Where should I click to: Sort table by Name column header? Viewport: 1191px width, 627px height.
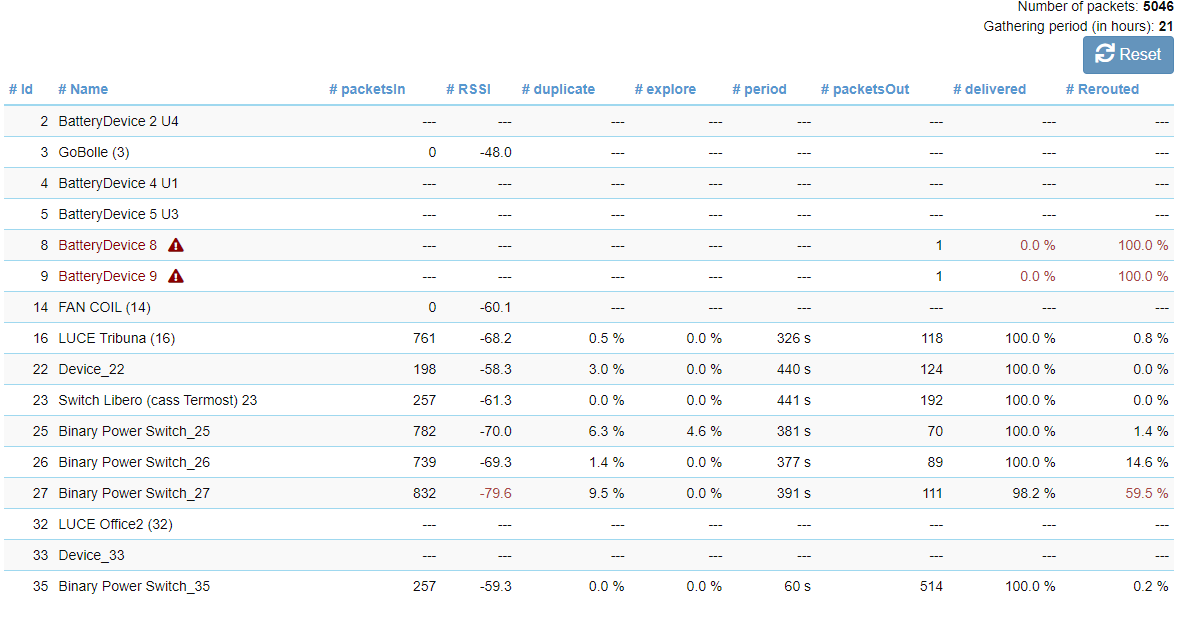pos(83,89)
